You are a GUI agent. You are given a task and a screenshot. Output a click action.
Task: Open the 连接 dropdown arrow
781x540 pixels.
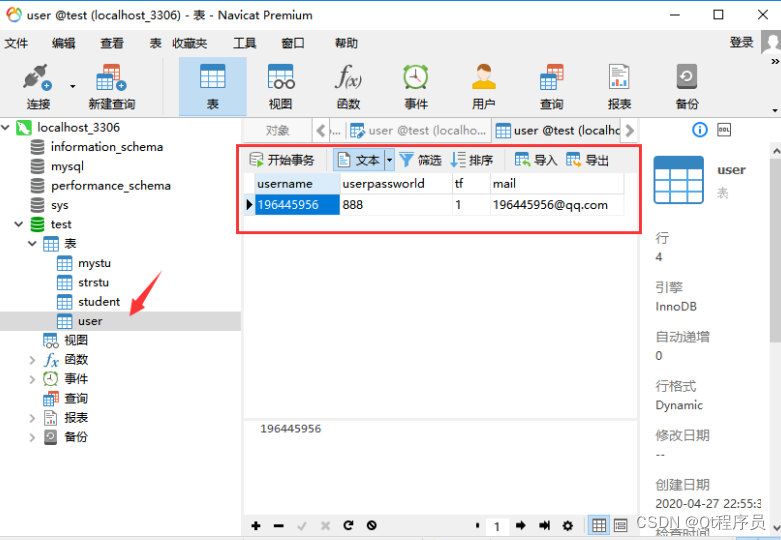click(x=73, y=86)
